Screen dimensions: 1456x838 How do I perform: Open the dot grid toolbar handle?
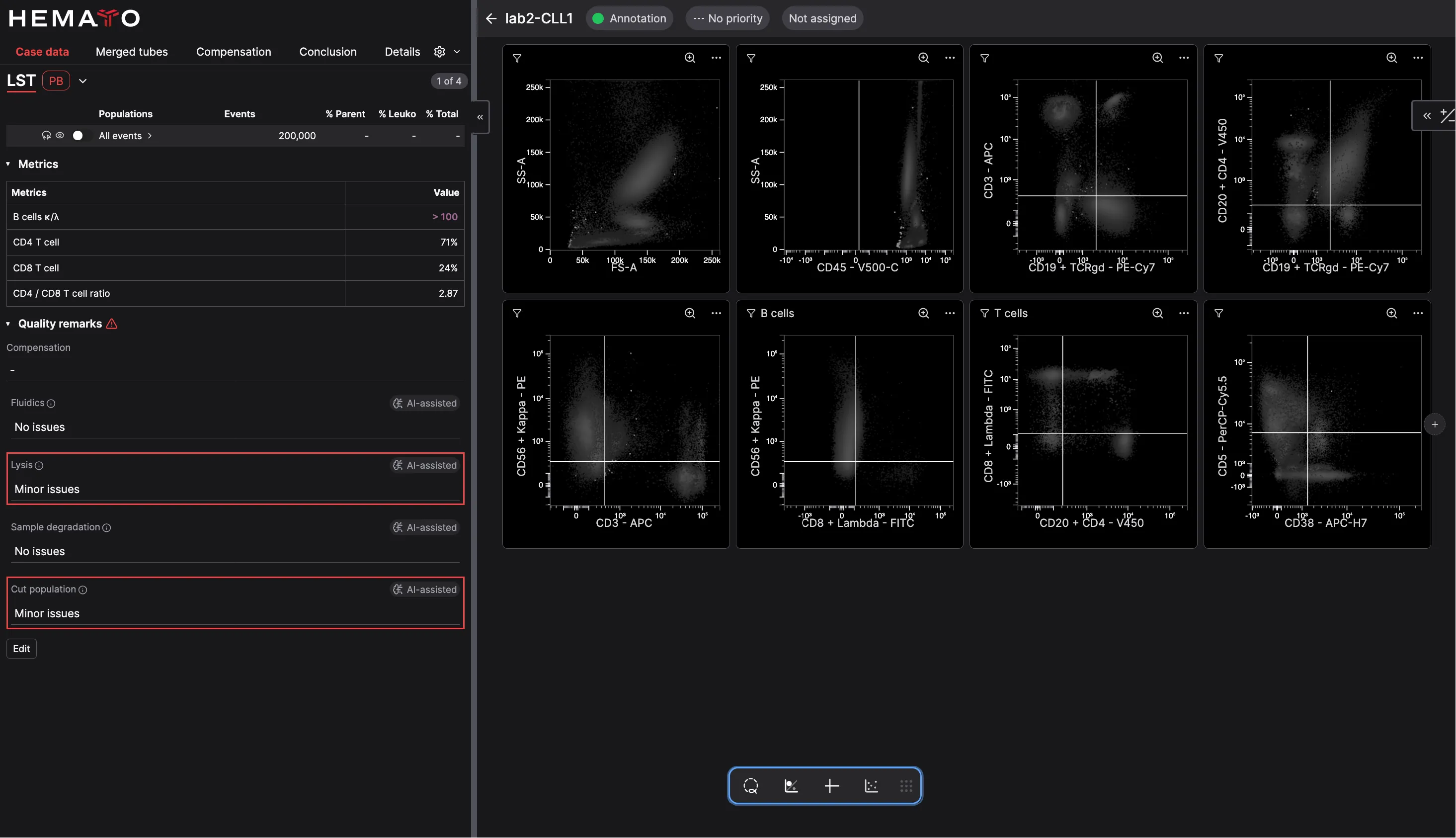coord(906,786)
